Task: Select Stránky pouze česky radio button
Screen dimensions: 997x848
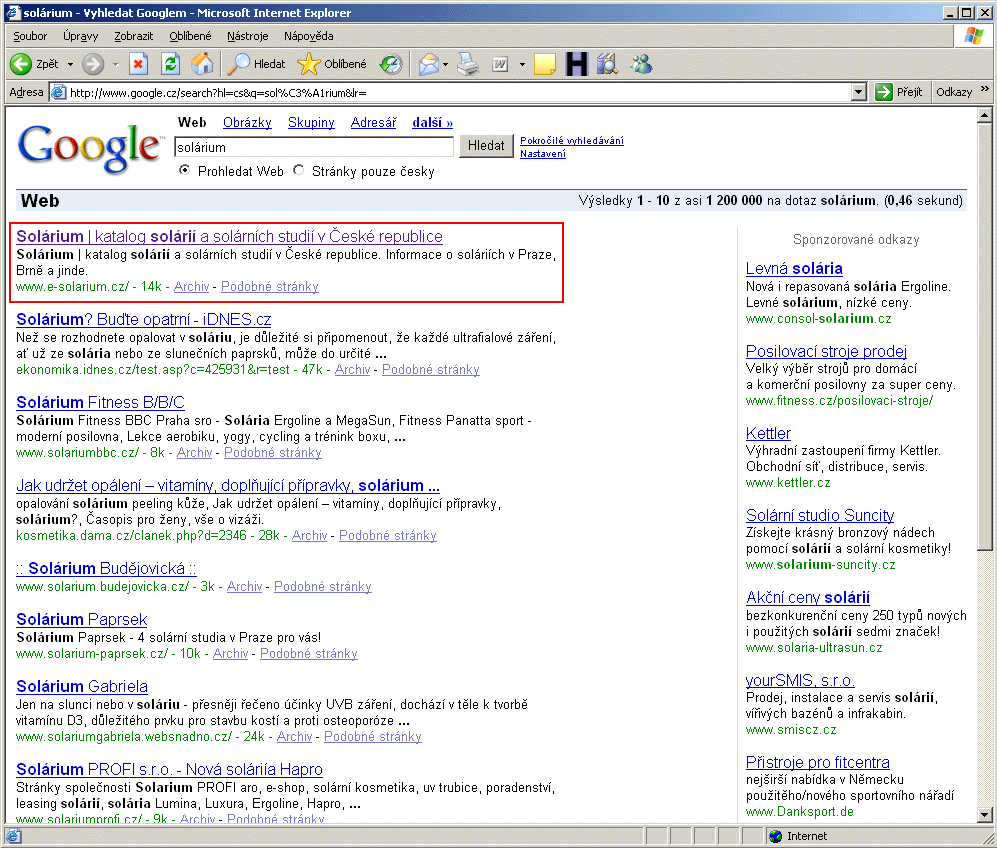Action: point(299,171)
